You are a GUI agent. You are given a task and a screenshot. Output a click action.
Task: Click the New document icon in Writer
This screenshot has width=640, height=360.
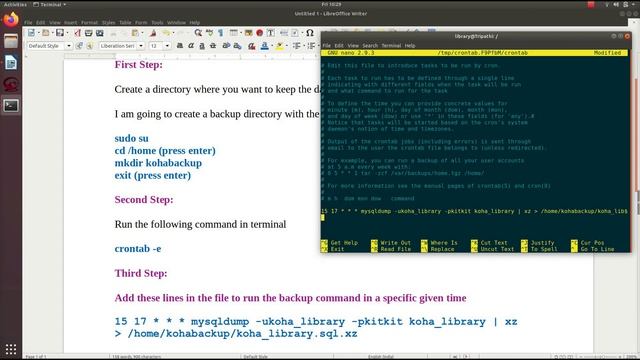point(31,33)
